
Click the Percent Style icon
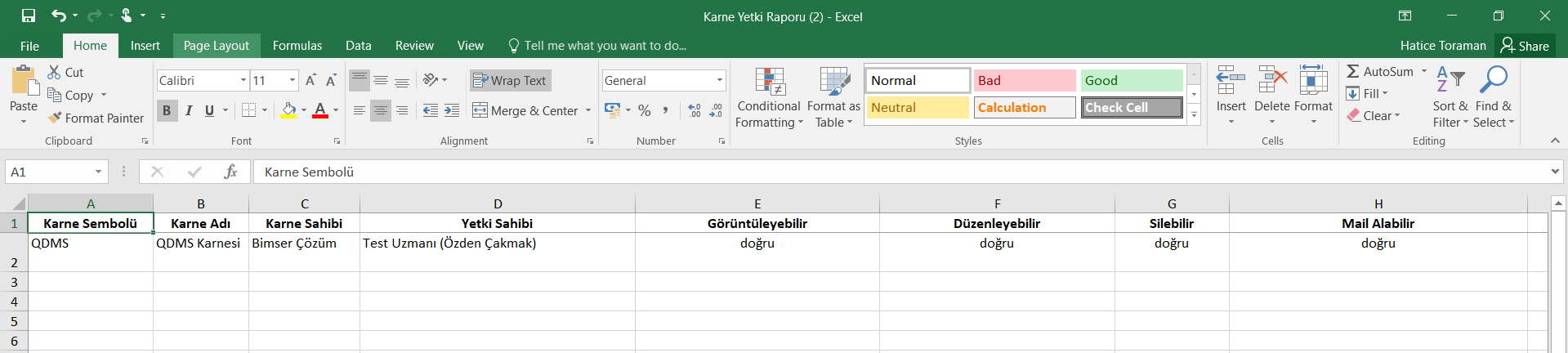click(645, 110)
